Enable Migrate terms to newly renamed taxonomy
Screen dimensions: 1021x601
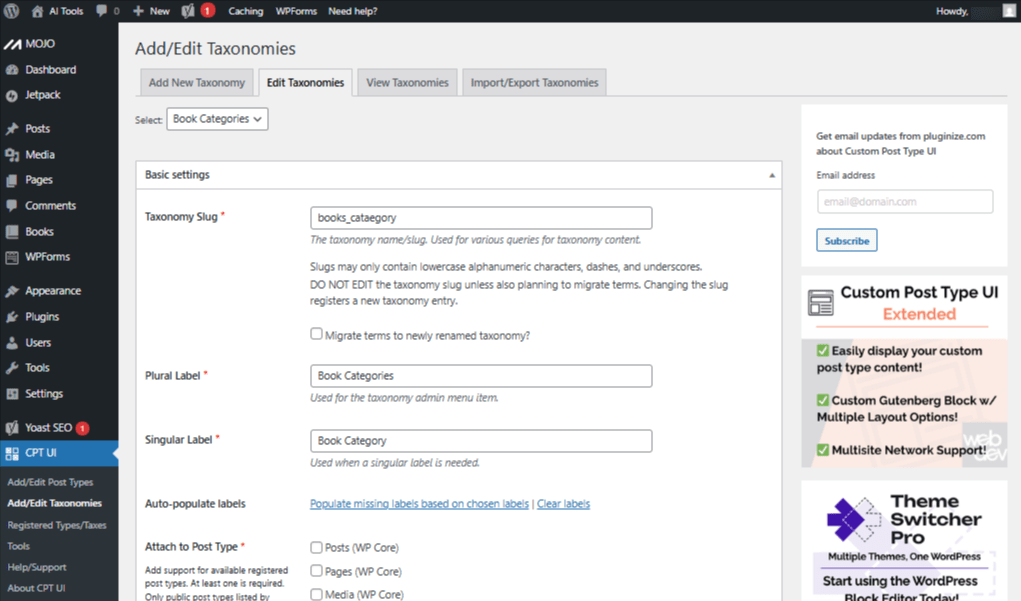316,334
